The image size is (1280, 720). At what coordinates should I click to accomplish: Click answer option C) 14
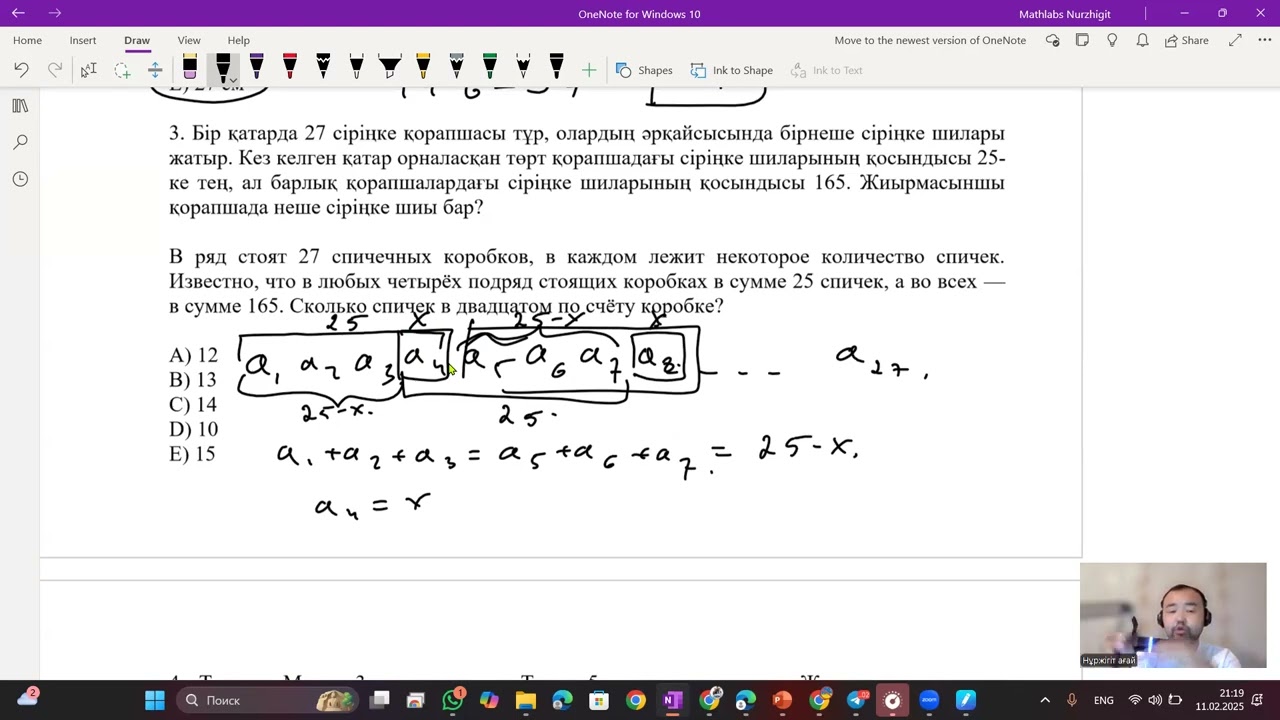tap(193, 404)
